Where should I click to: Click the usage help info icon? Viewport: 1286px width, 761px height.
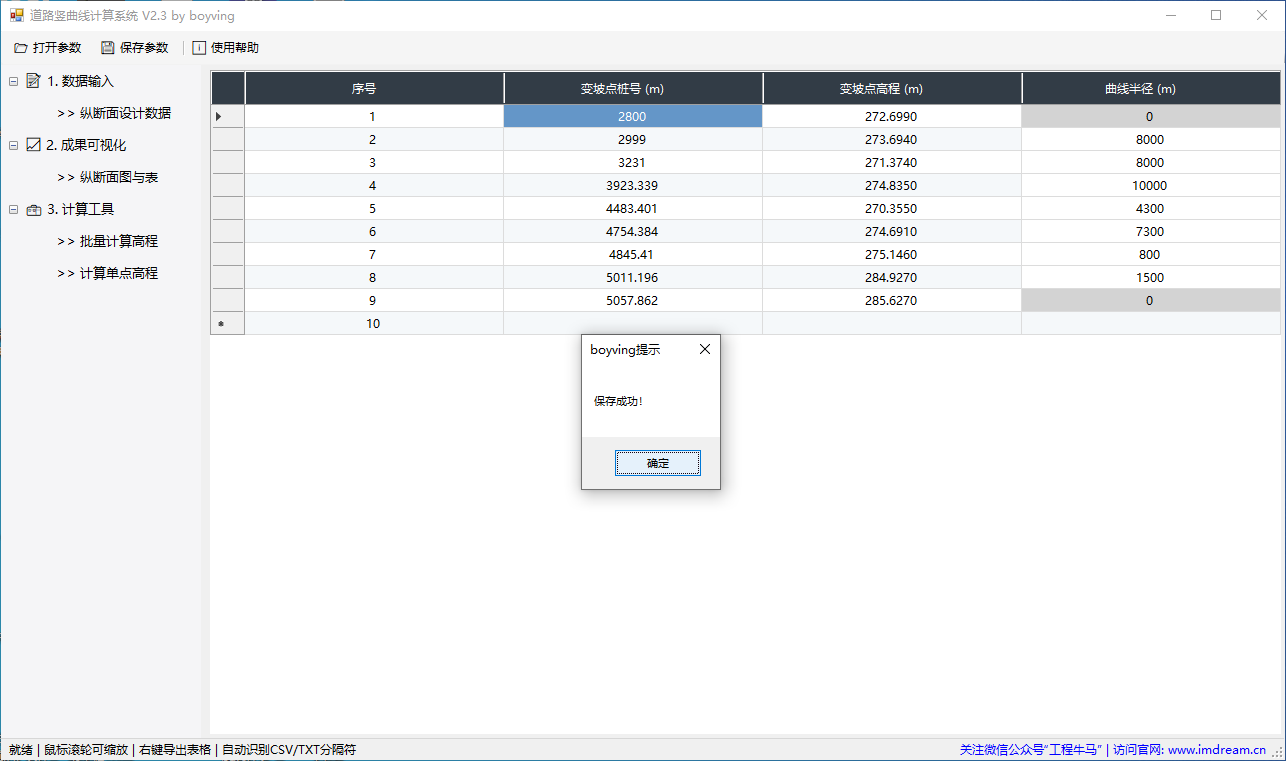(199, 48)
